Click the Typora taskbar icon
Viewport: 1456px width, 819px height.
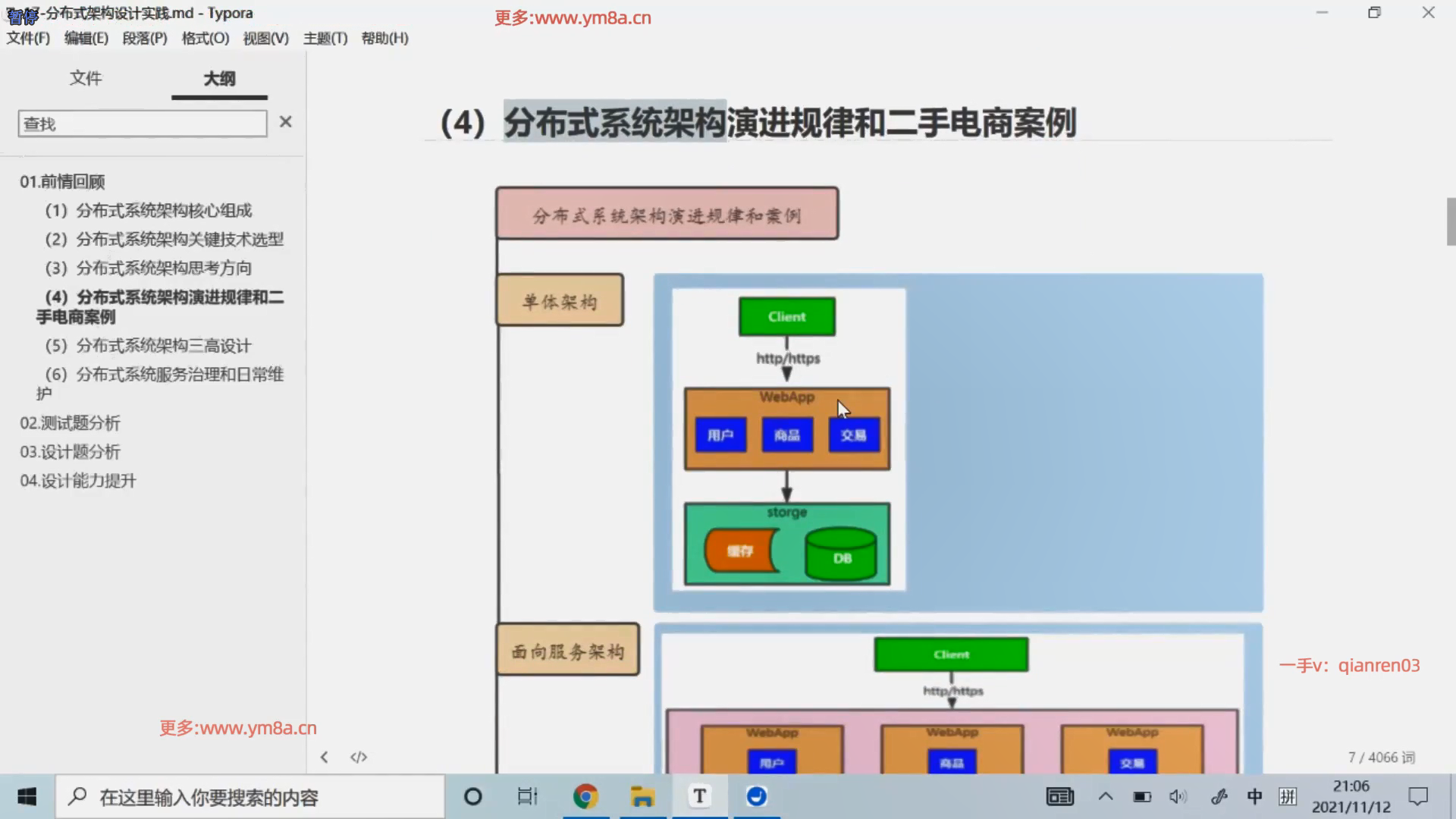[699, 796]
